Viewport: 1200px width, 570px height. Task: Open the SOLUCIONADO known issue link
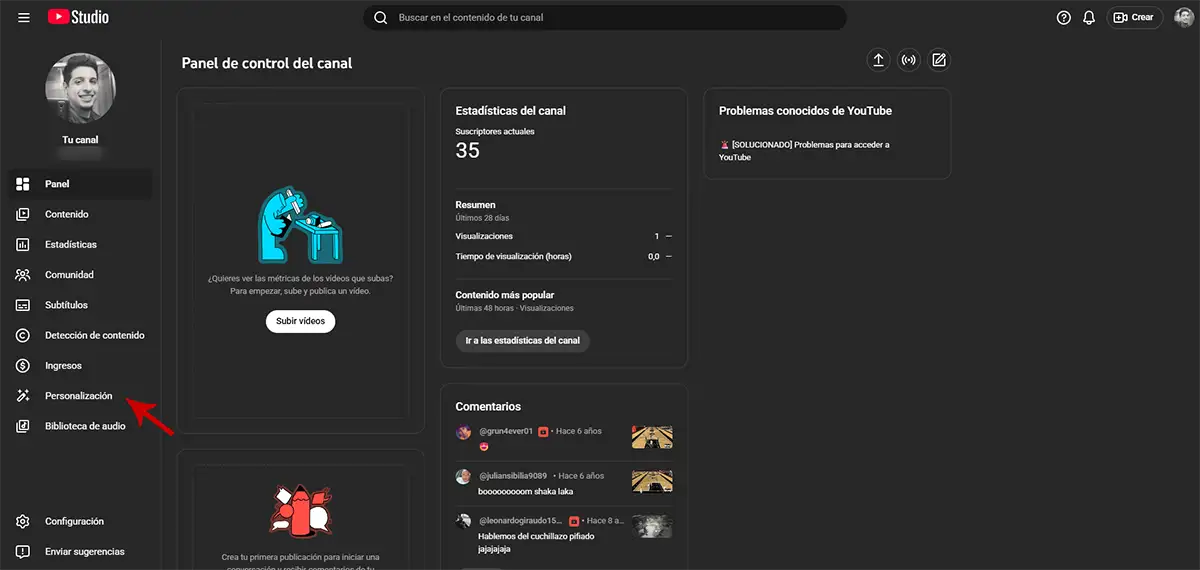pyautogui.click(x=804, y=151)
